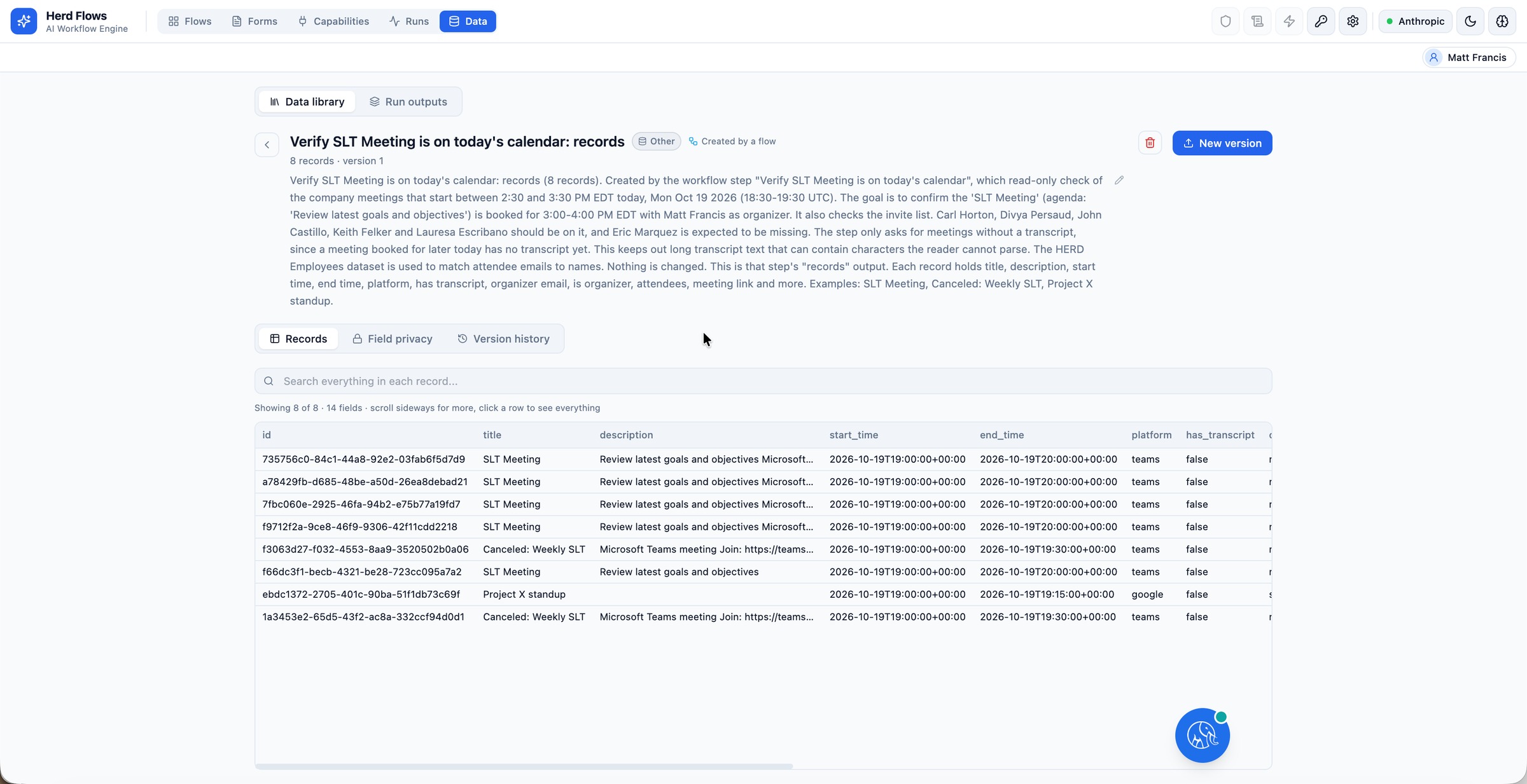Image resolution: width=1527 pixels, height=784 pixels.
Task: Click the Other category badge
Action: (656, 141)
